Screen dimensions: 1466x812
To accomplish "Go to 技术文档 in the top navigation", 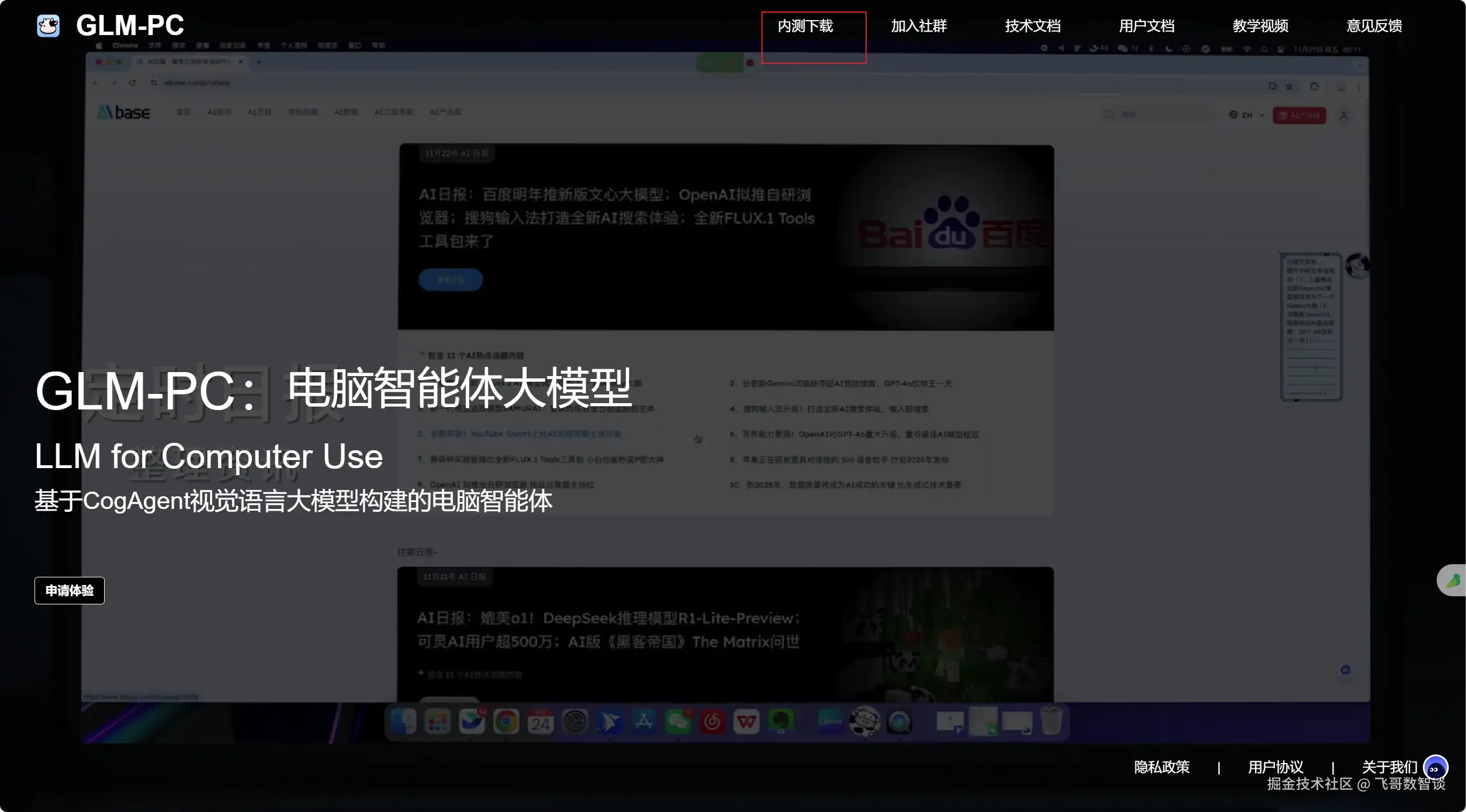I will [1033, 26].
